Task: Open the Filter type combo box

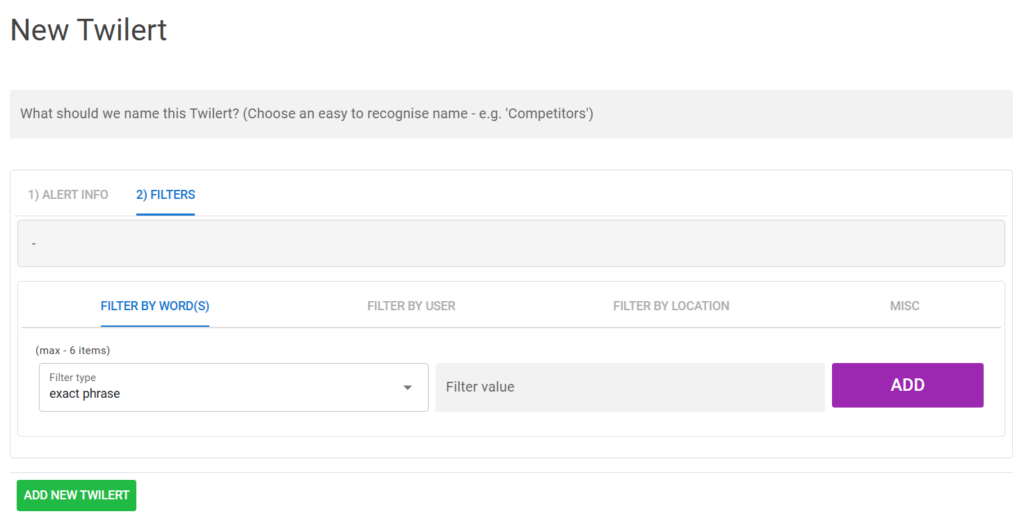Action: pos(233,387)
